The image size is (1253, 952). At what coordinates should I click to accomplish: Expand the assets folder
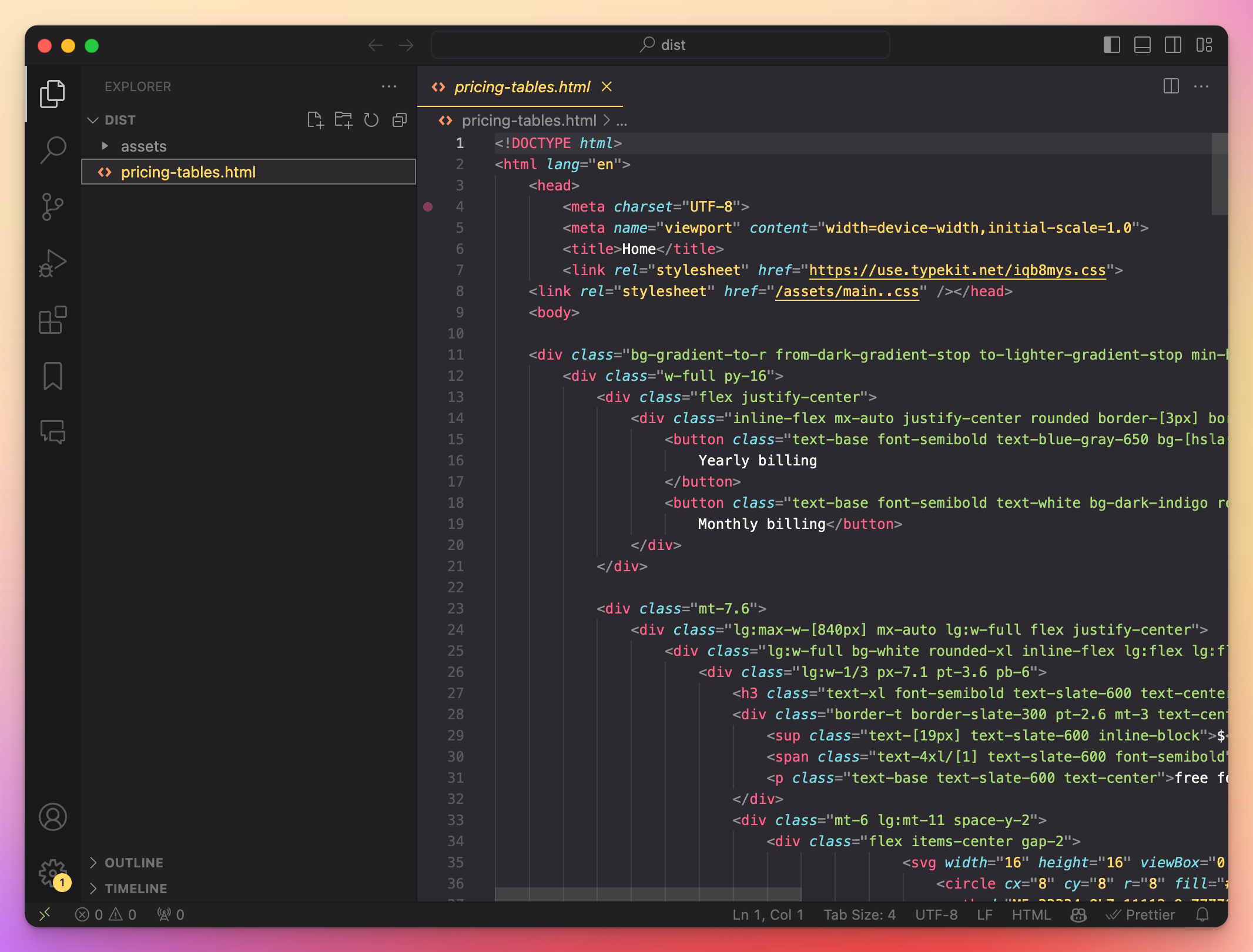click(x=143, y=146)
